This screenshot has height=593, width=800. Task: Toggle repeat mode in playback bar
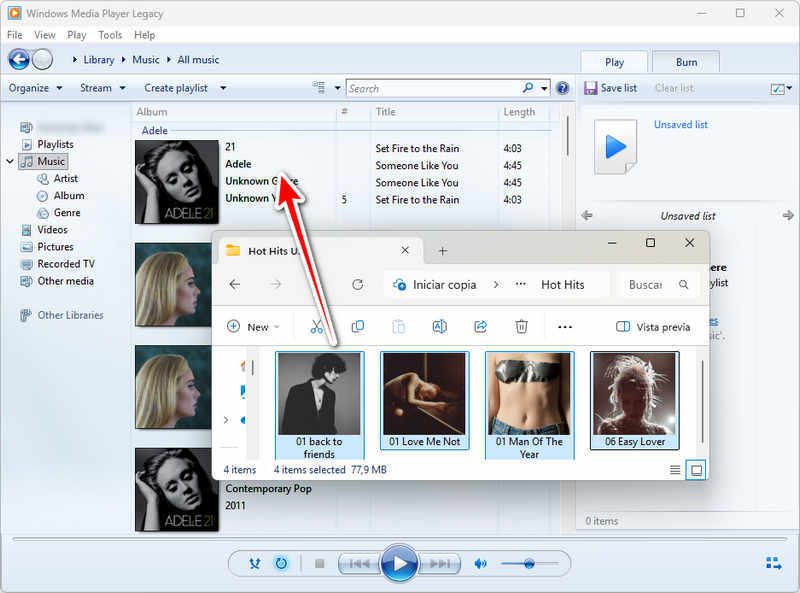coord(281,564)
